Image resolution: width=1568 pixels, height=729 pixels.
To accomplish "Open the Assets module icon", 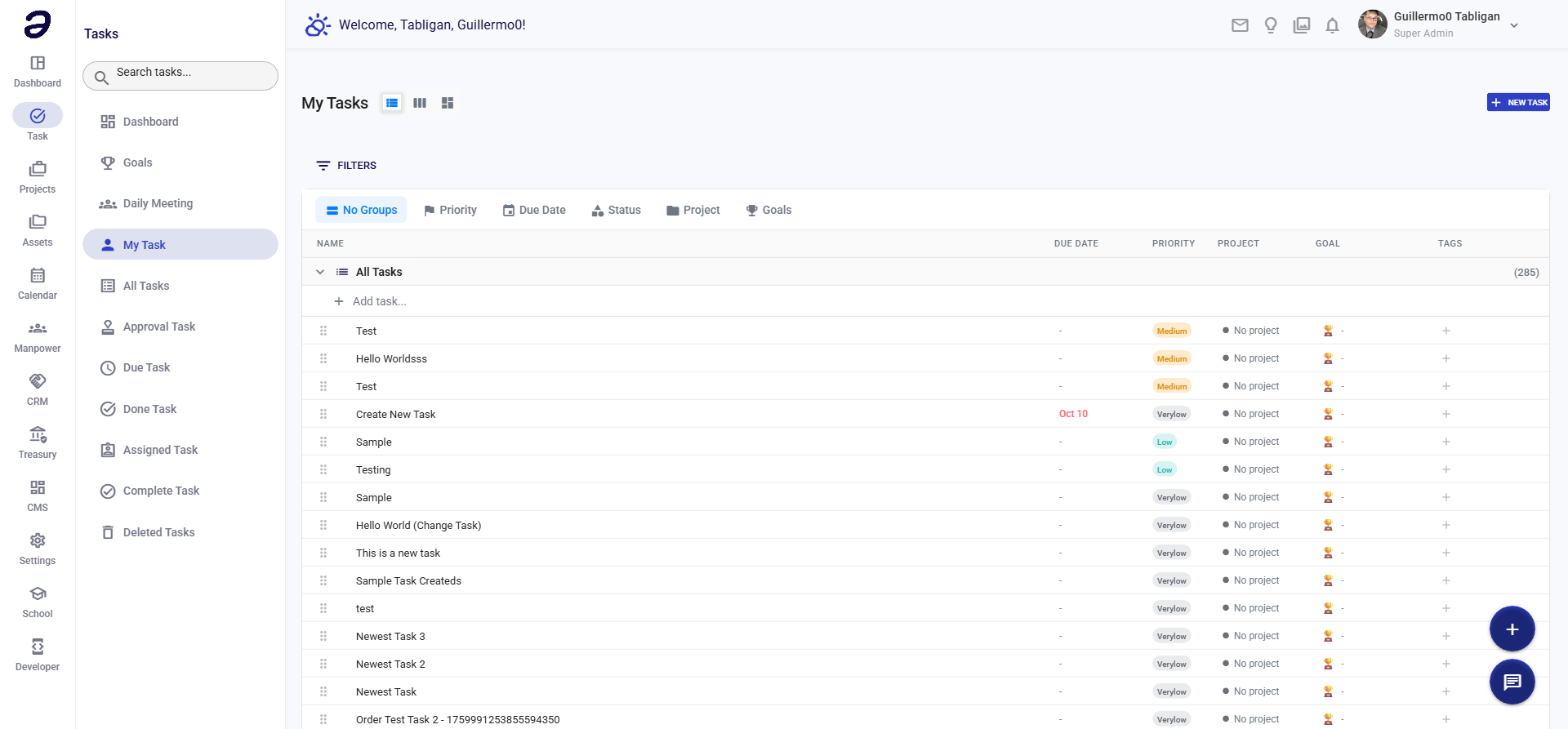I will tap(38, 222).
